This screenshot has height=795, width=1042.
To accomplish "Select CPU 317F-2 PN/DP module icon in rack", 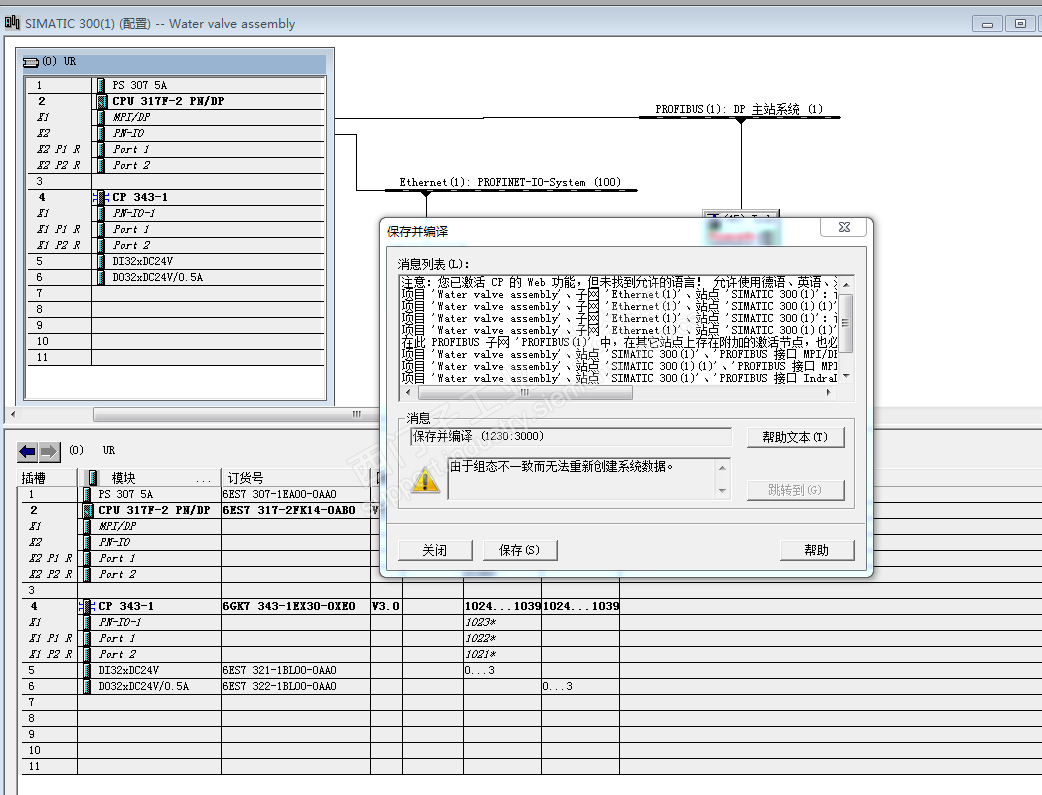I will (x=102, y=101).
